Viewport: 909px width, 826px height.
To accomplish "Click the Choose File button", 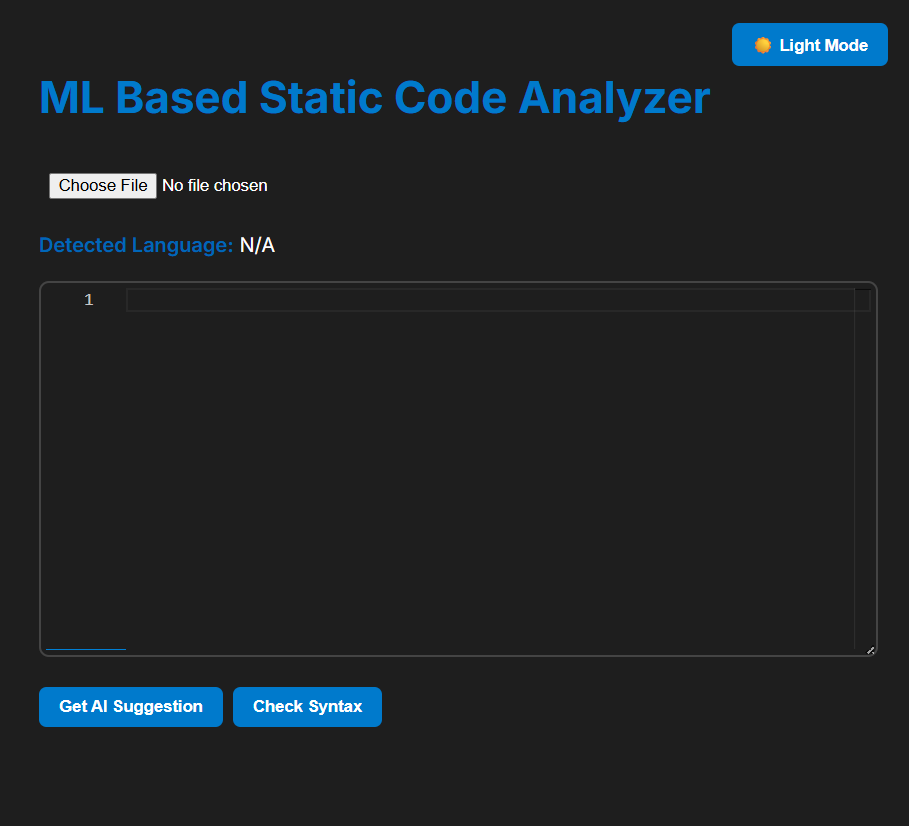I will pyautogui.click(x=103, y=186).
